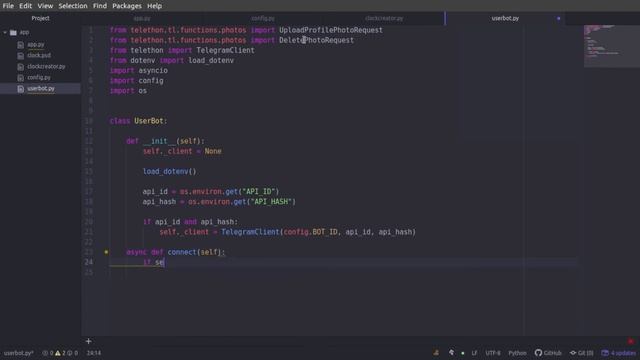Open the Packages menu
This screenshot has width=640, height=360.
(x=127, y=6)
